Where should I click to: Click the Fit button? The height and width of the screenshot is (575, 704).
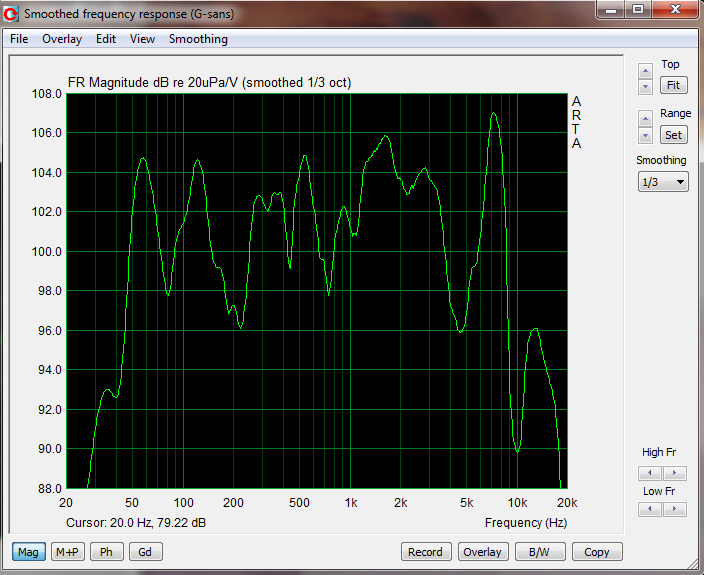(x=673, y=85)
